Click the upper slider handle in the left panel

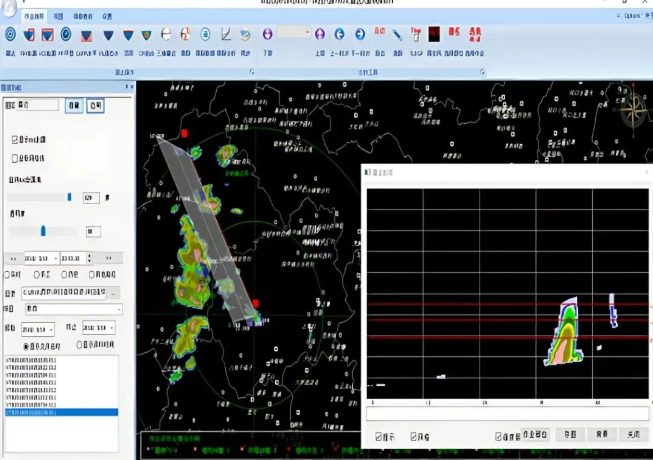pos(69,197)
